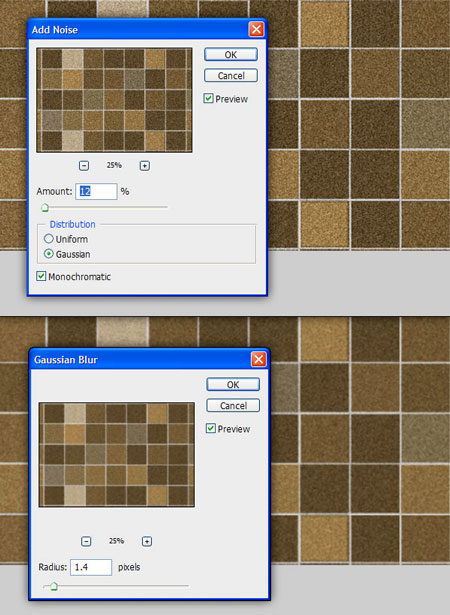Confirm Add Noise with OK
The height and width of the screenshot is (615, 450).
pos(231,55)
